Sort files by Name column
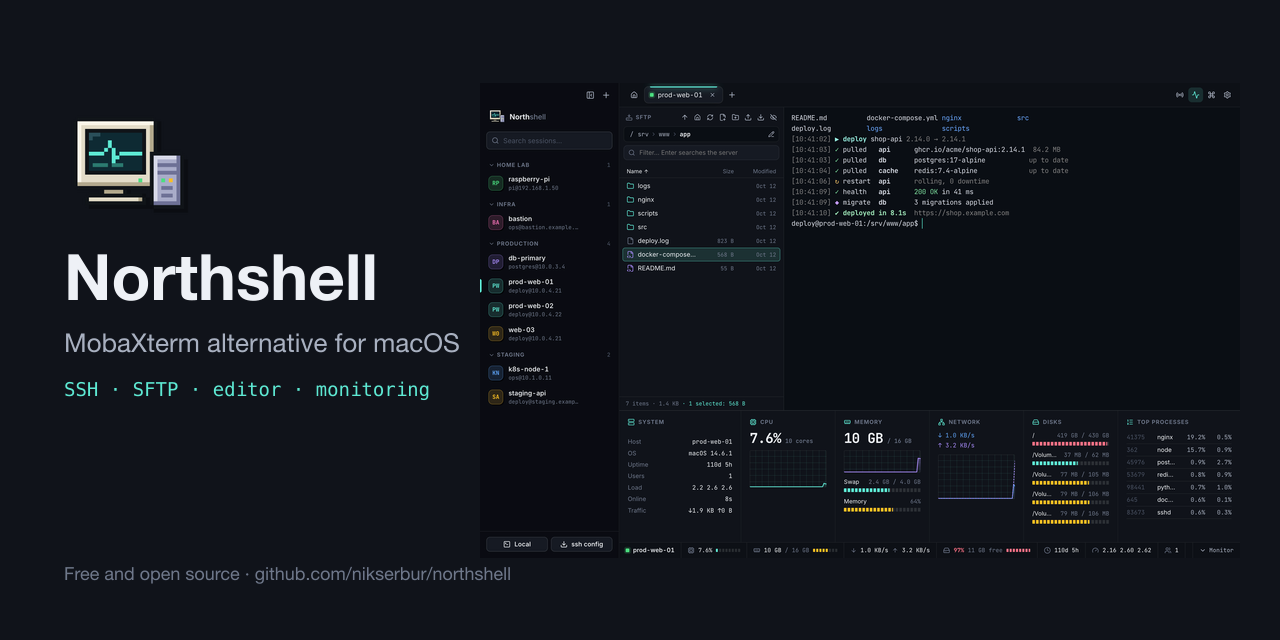Screen dimensions: 1280x640 point(637,171)
